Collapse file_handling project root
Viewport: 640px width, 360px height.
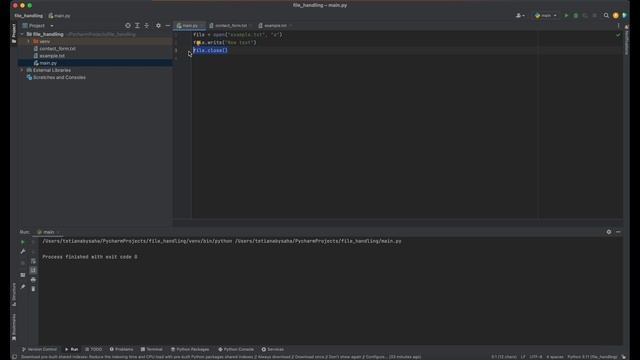[x=22, y=34]
